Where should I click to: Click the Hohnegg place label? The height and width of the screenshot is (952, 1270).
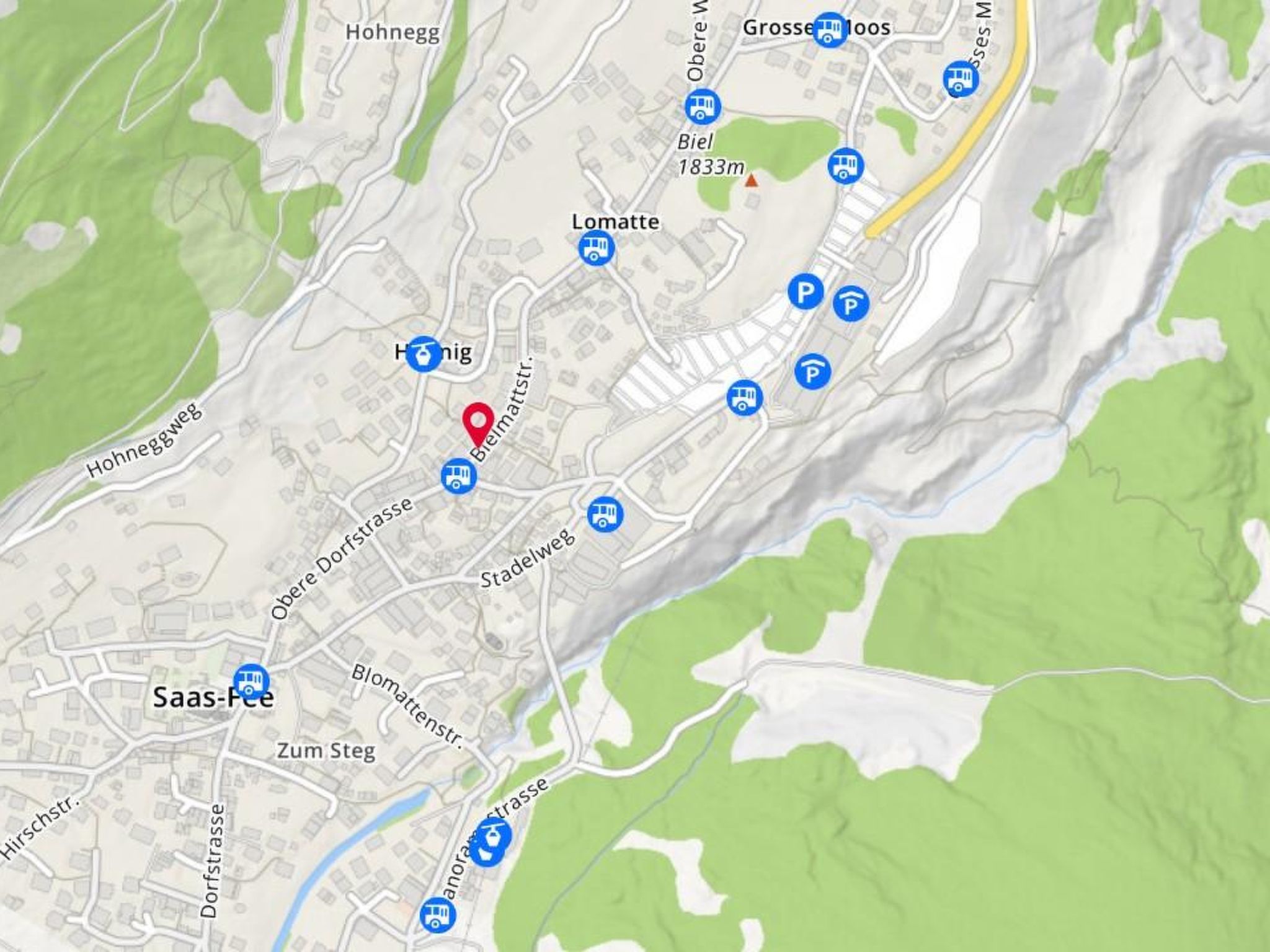[x=393, y=32]
